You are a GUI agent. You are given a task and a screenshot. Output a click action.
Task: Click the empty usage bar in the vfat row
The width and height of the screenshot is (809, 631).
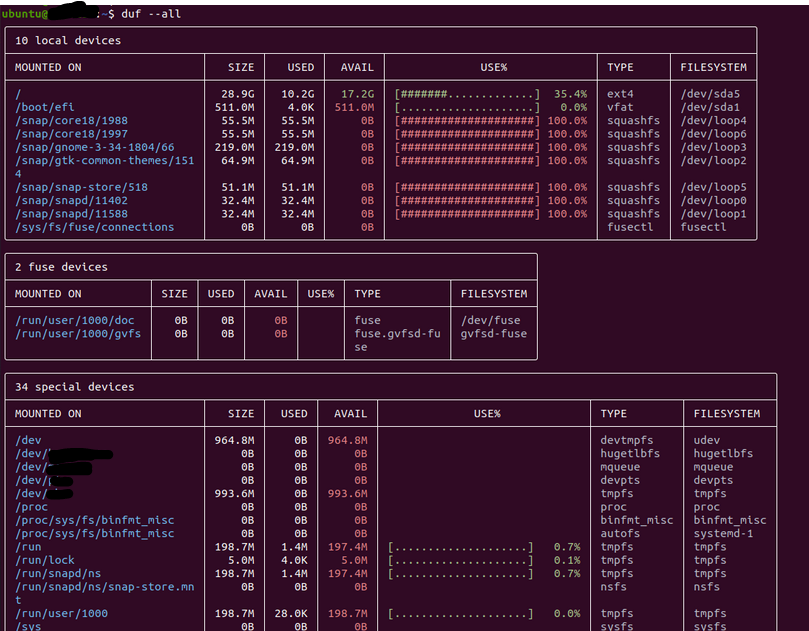click(467, 107)
